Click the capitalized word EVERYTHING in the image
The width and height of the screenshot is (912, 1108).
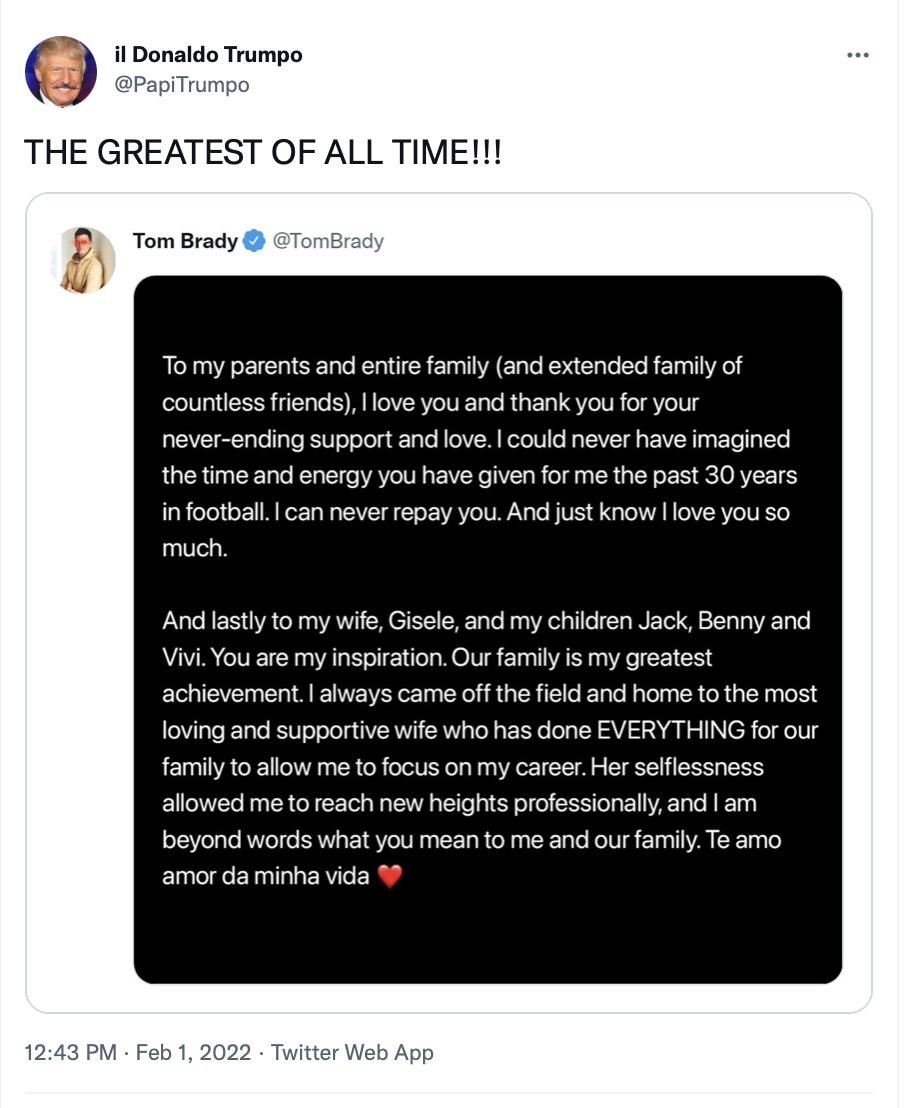click(670, 730)
